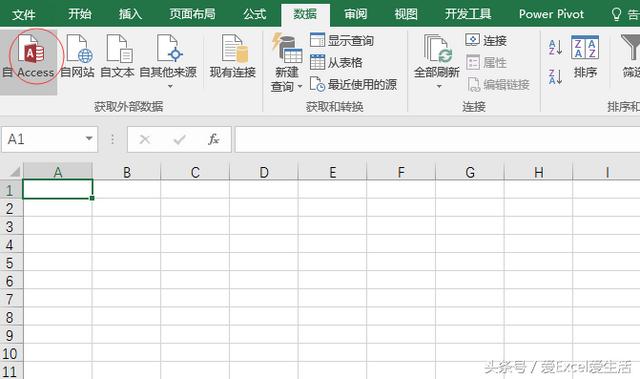Select column H header
This screenshot has height=379, width=640.
click(x=538, y=172)
